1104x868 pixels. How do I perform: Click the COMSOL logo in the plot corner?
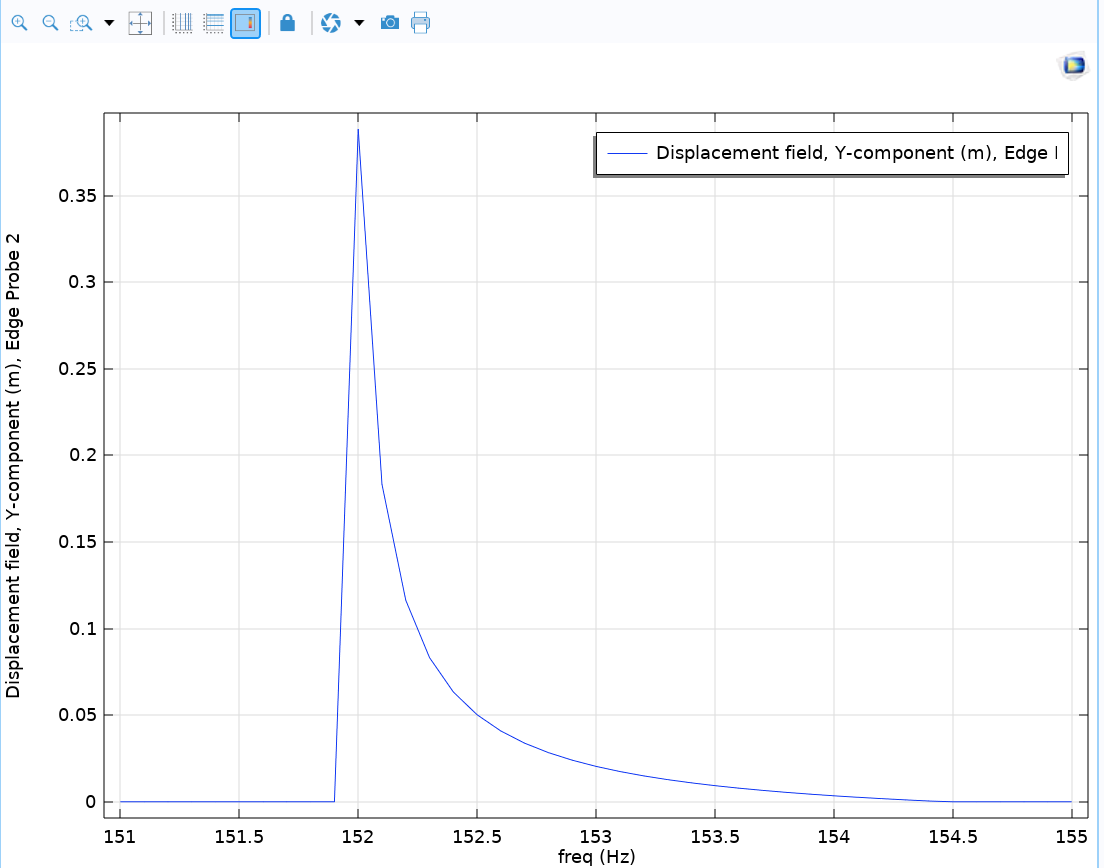click(x=1073, y=66)
